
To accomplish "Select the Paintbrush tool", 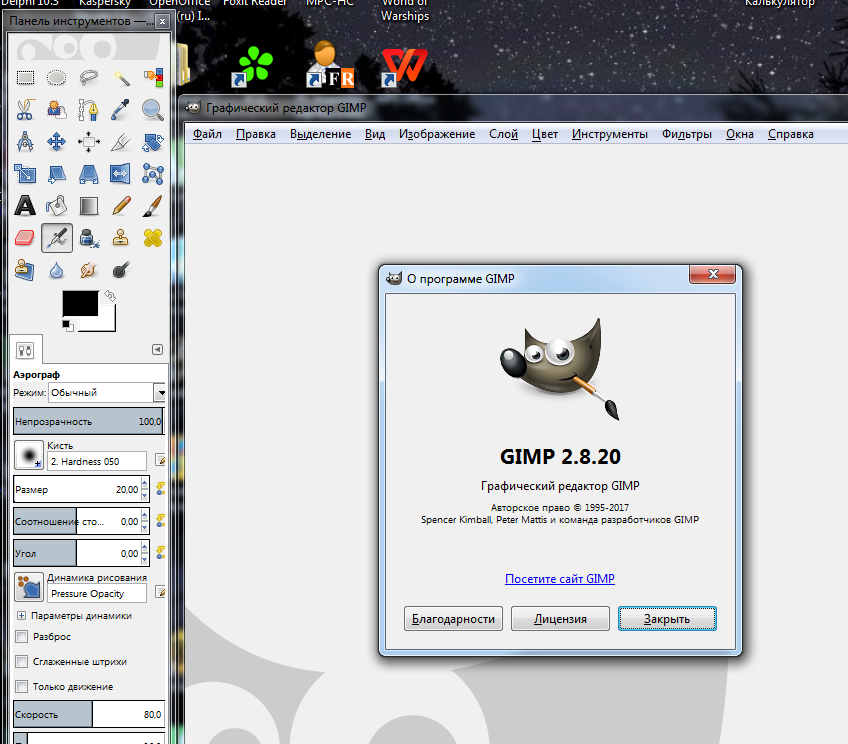I will [x=153, y=206].
